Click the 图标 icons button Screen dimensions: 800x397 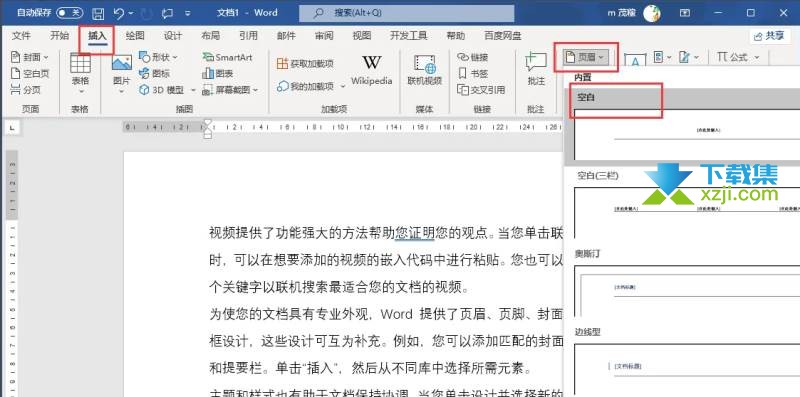(155, 73)
